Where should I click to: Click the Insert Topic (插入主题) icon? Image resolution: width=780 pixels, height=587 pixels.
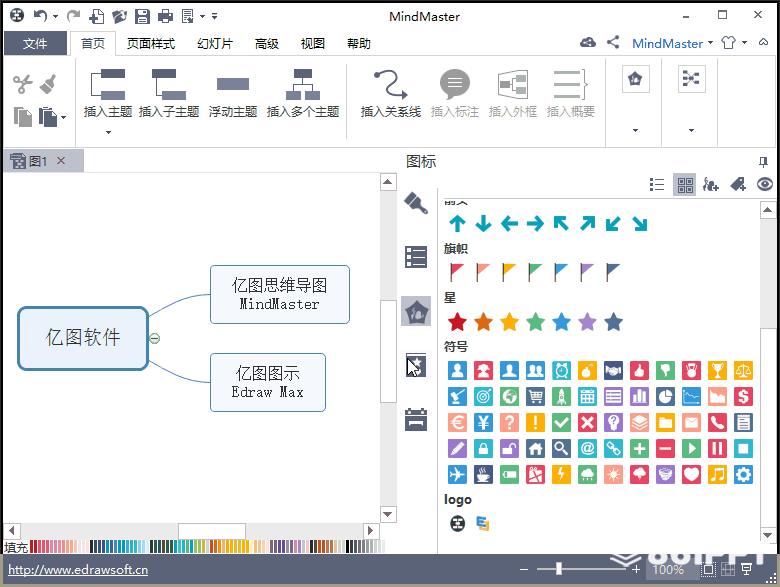[x=108, y=84]
